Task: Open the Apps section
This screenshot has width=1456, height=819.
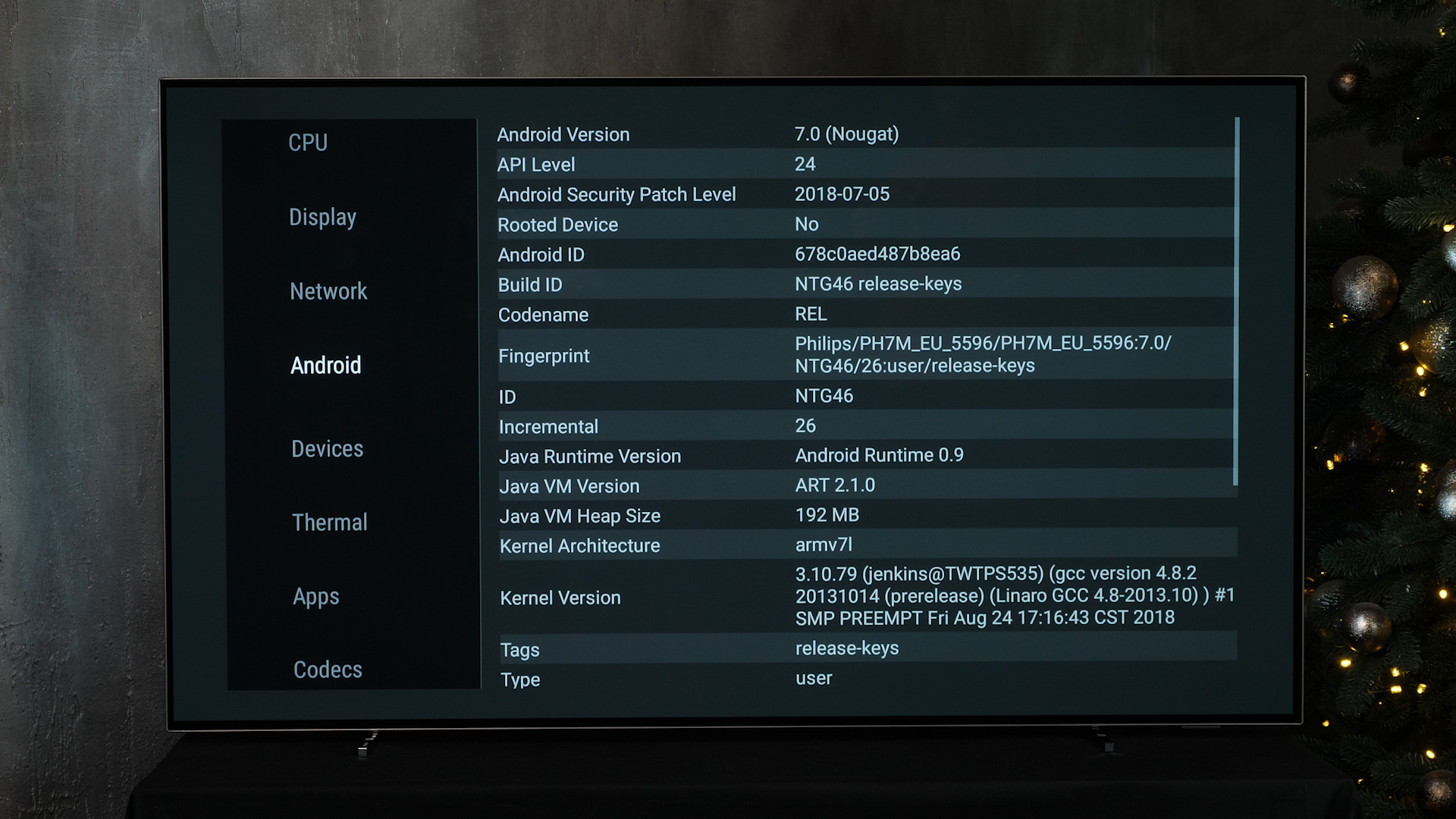Action: pos(316,597)
